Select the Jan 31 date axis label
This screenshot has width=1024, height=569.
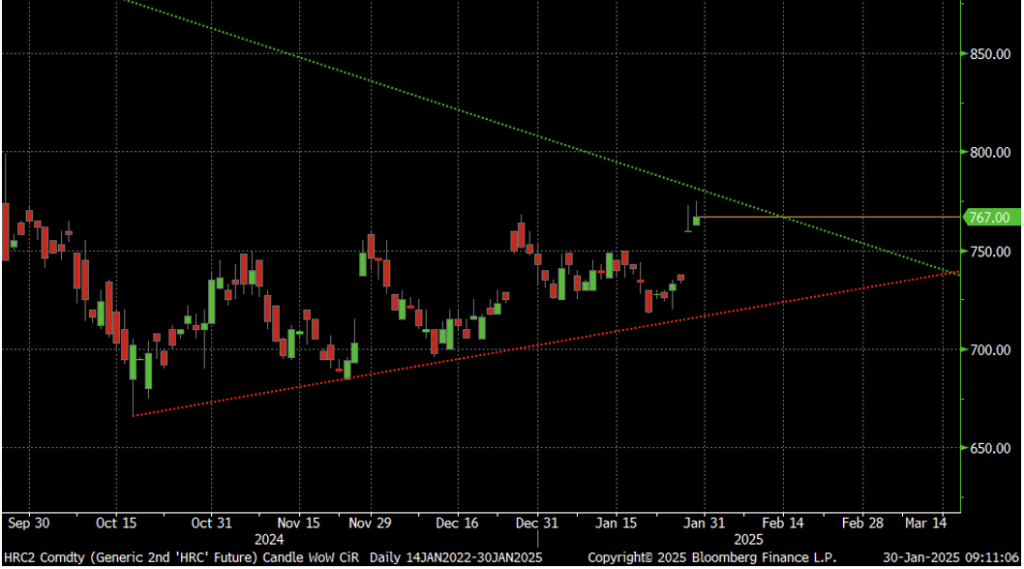(x=703, y=523)
